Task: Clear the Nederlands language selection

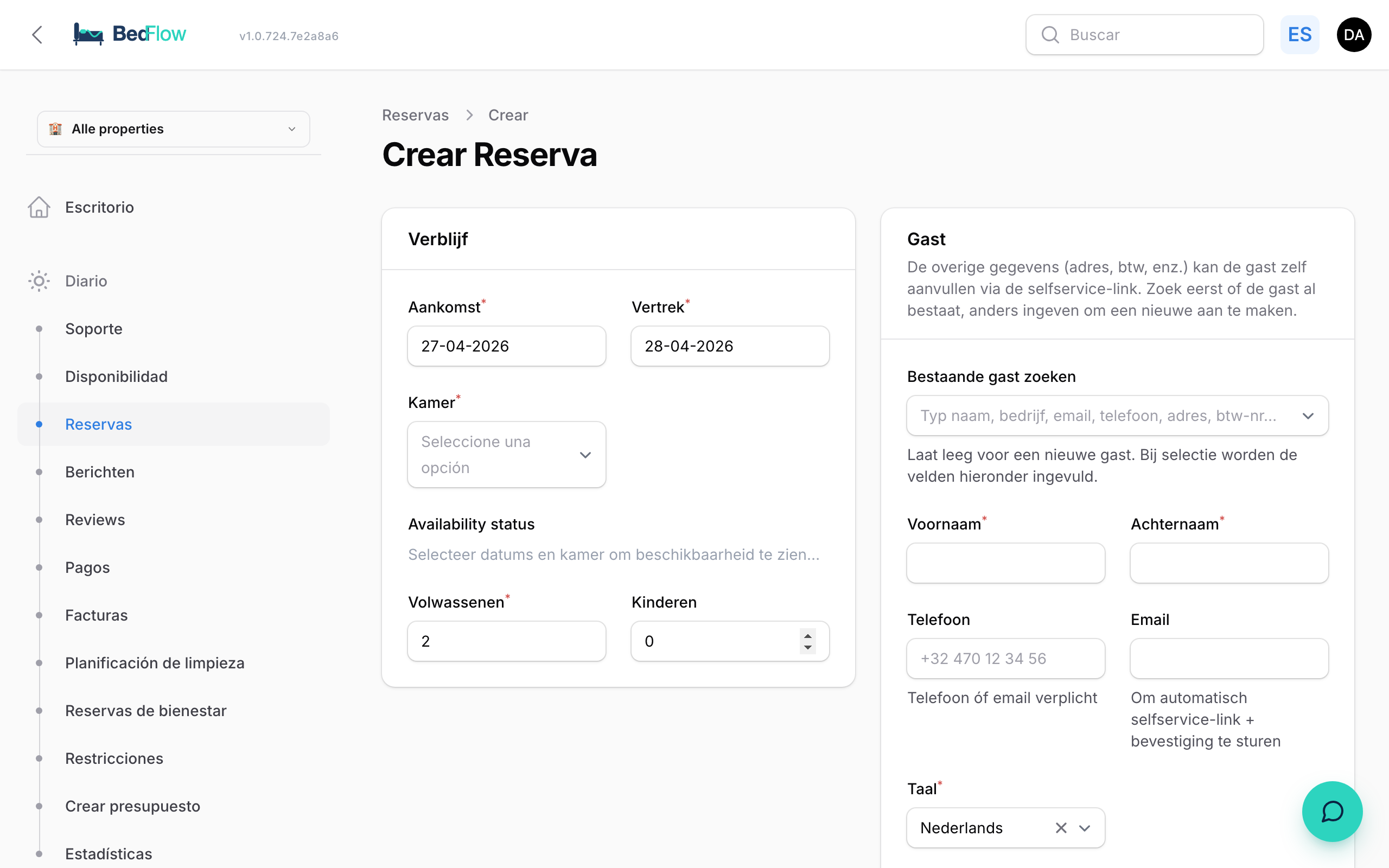Action: (x=1061, y=828)
